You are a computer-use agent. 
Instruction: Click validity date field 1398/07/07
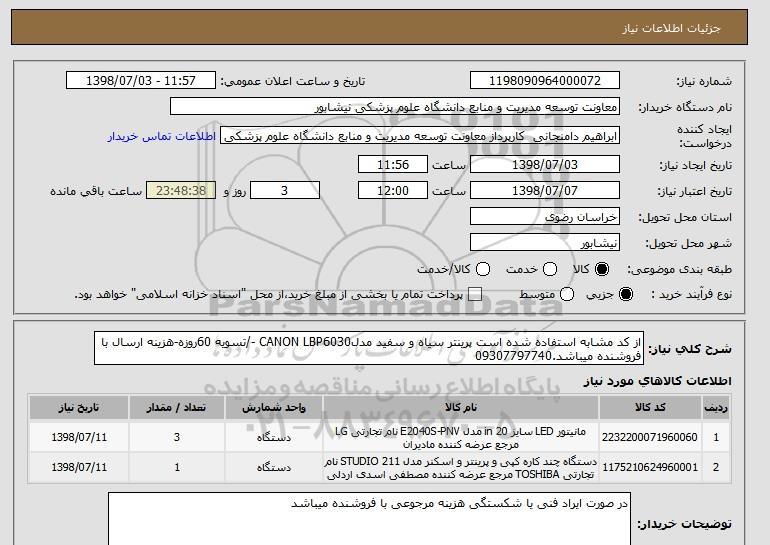(545, 191)
